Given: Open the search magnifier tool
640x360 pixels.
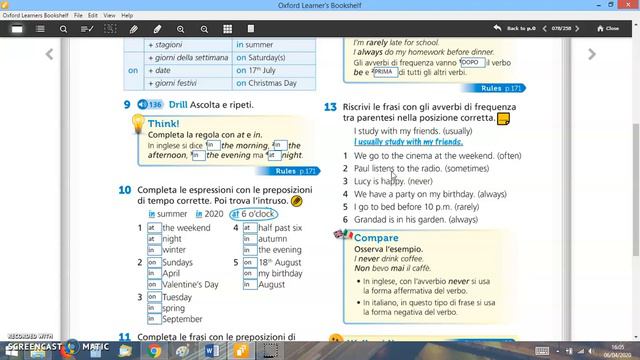Looking at the screenshot, I should 63,29.
